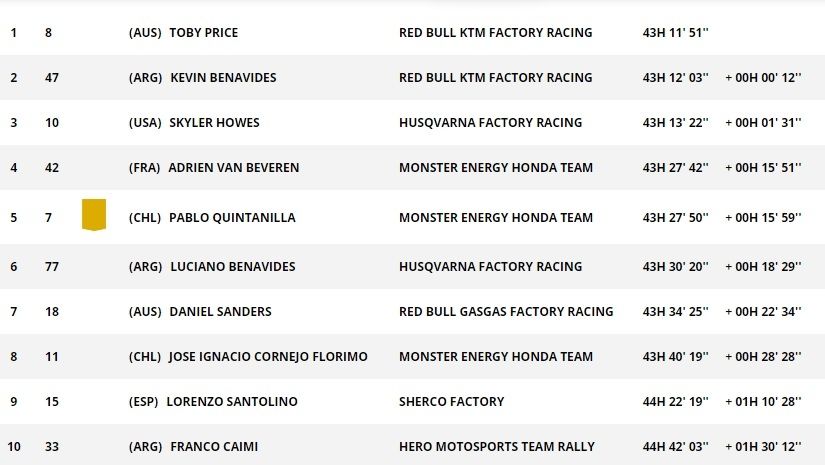
Task: Click Husqvarna Factory Racing team for Skyler Howes
Action: 490,123
